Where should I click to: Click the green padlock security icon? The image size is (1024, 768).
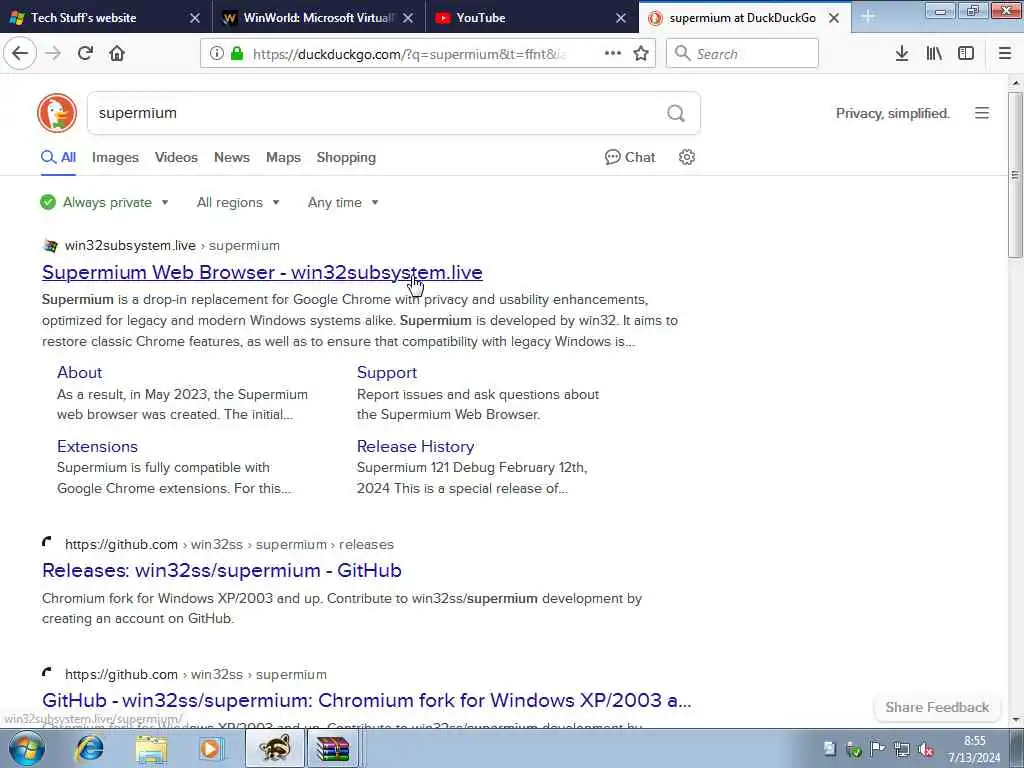(237, 54)
